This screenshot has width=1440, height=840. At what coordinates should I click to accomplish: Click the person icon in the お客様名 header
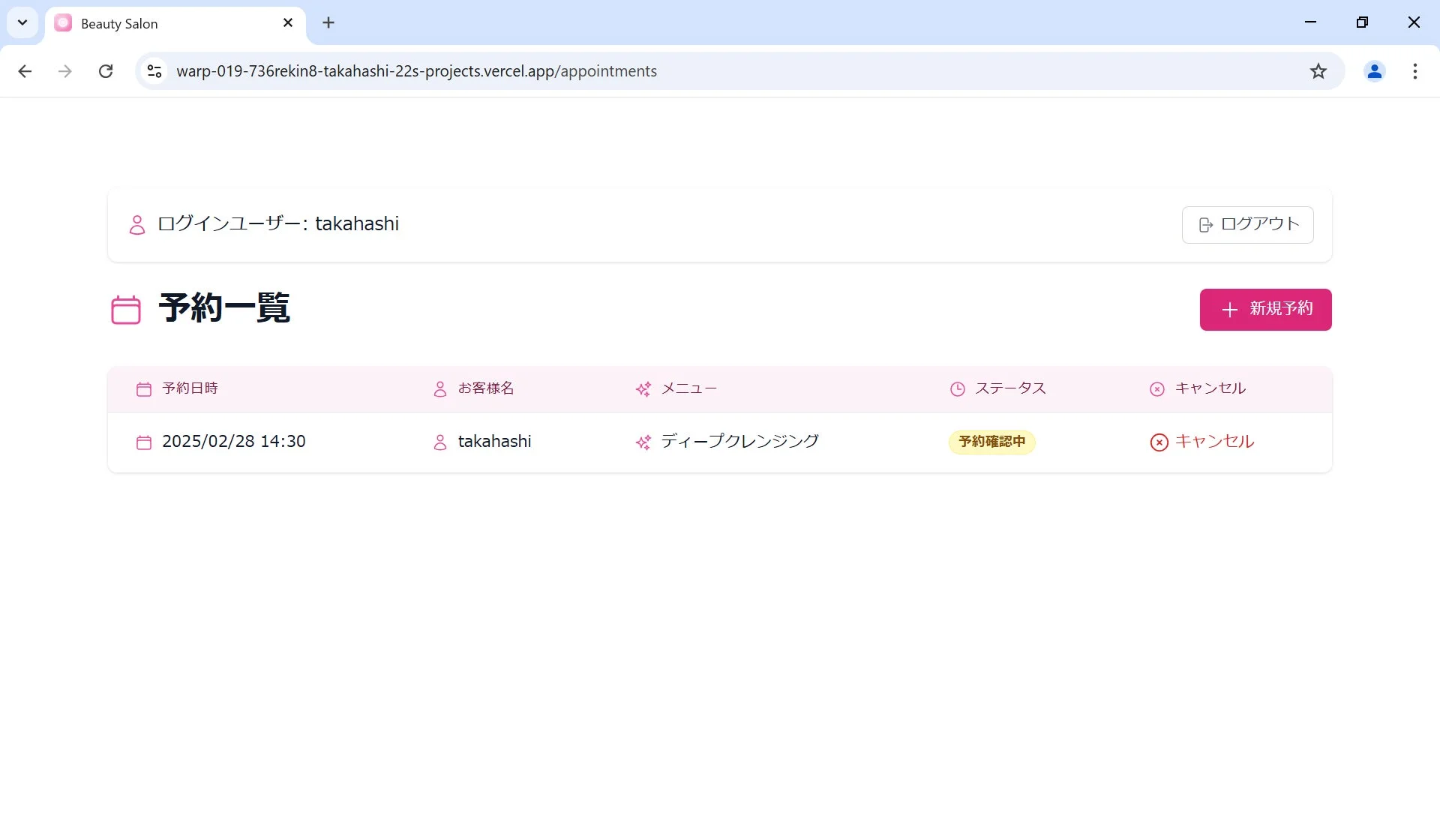tap(439, 388)
